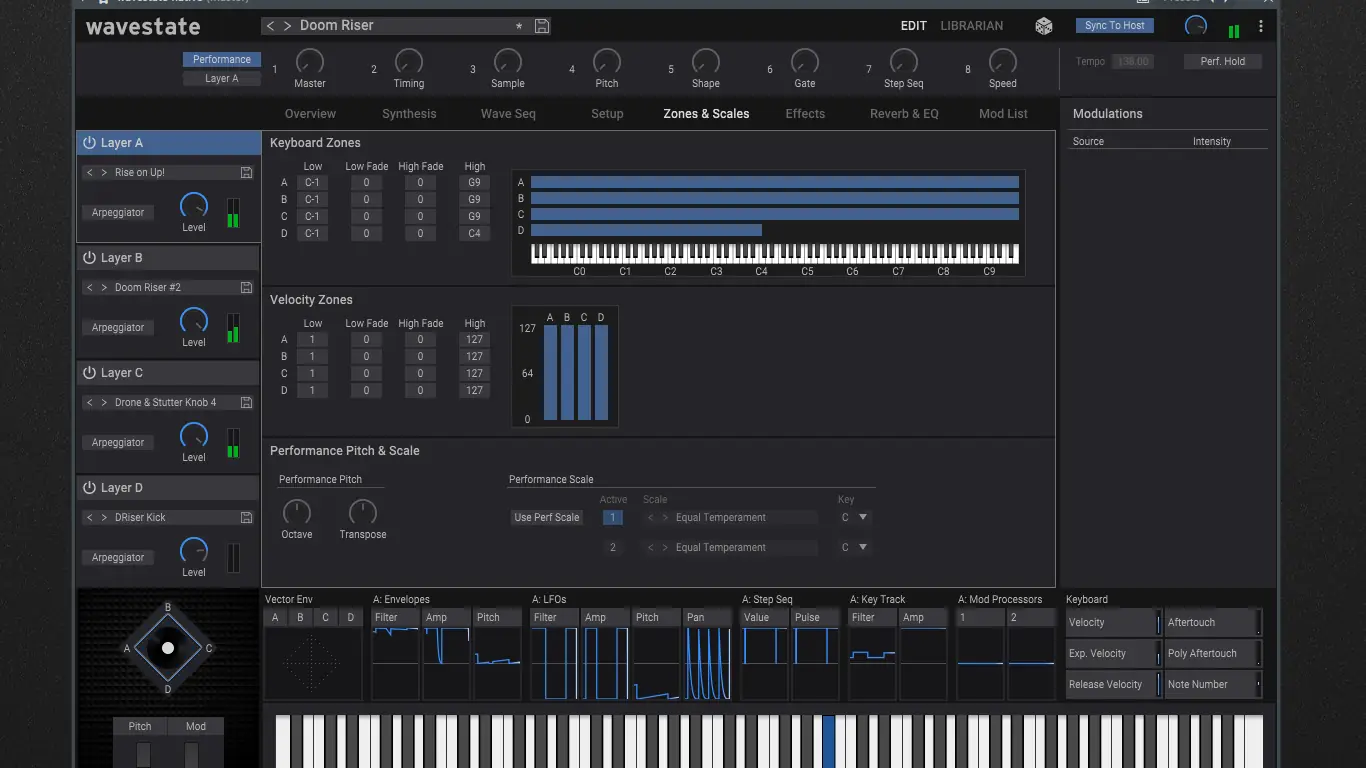This screenshot has height=768, width=1366.
Task: Select the Performance button
Action: (x=222, y=60)
